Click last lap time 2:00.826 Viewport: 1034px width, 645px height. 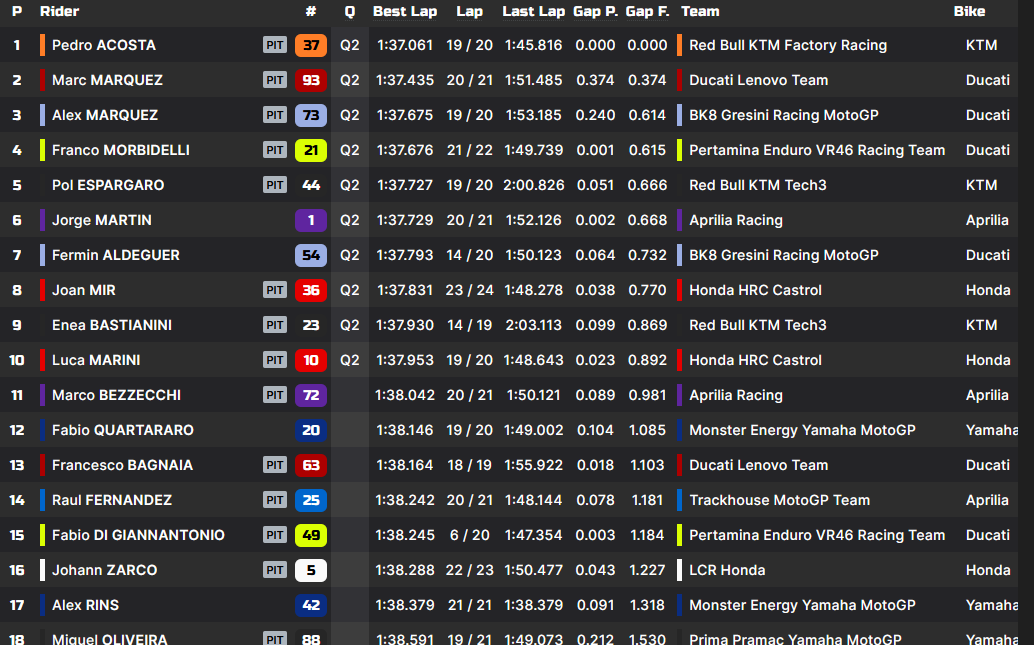tap(533, 185)
